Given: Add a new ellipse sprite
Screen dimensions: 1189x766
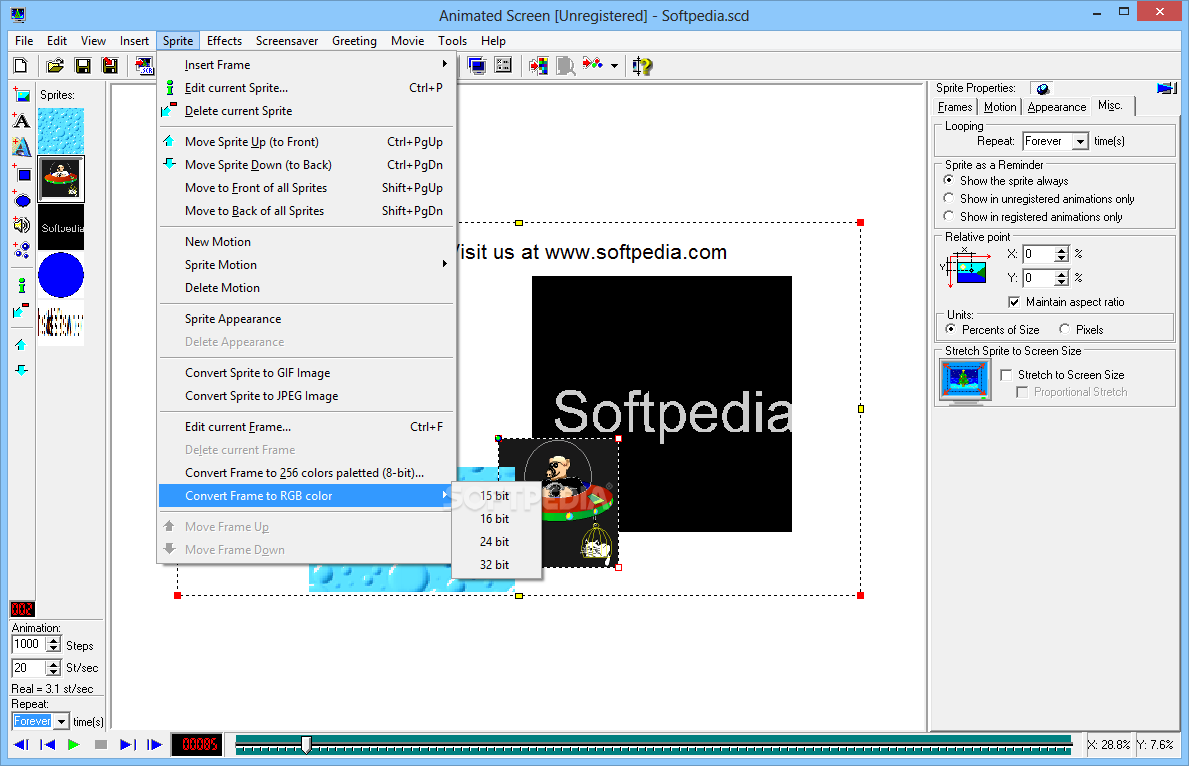Looking at the screenshot, I should tap(22, 199).
